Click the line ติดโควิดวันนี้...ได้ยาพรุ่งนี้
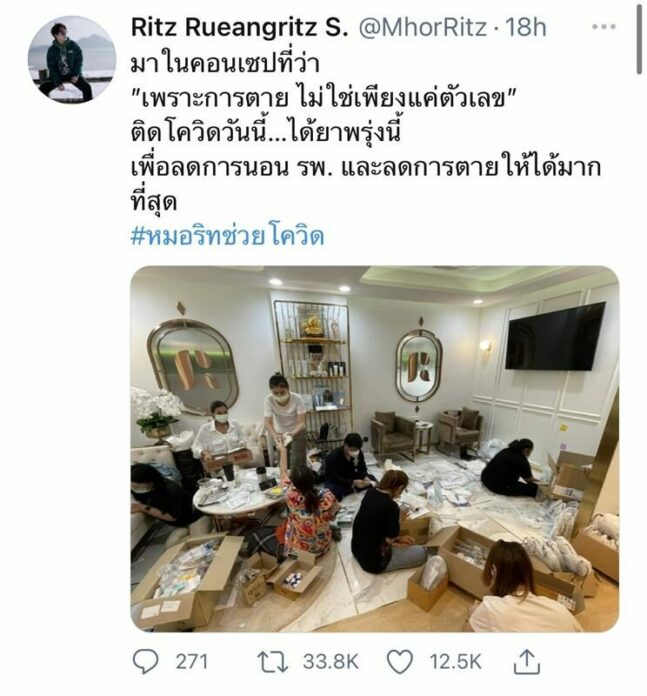647x696 pixels. coord(266,133)
